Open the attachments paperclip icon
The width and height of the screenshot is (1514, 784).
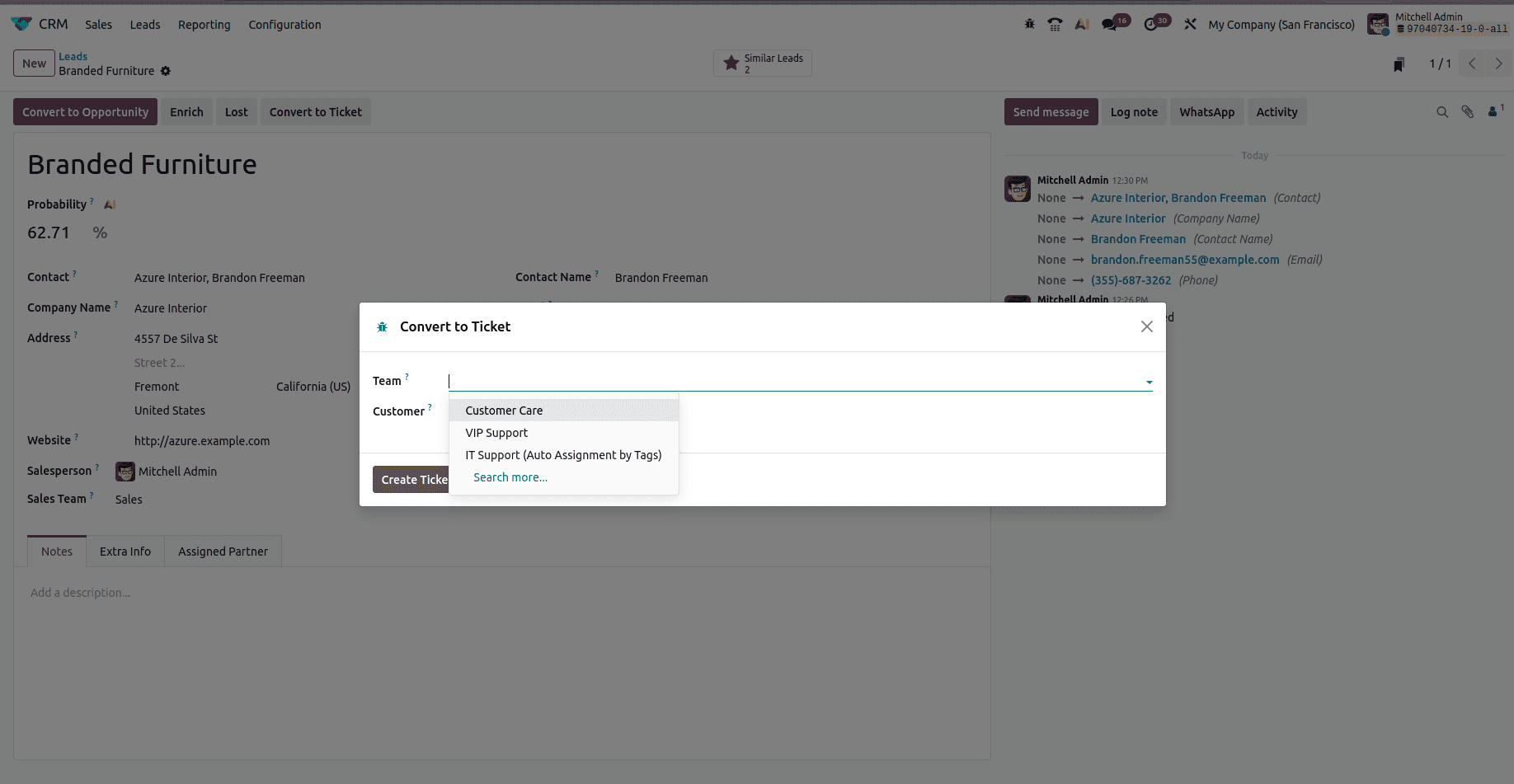[1468, 111]
